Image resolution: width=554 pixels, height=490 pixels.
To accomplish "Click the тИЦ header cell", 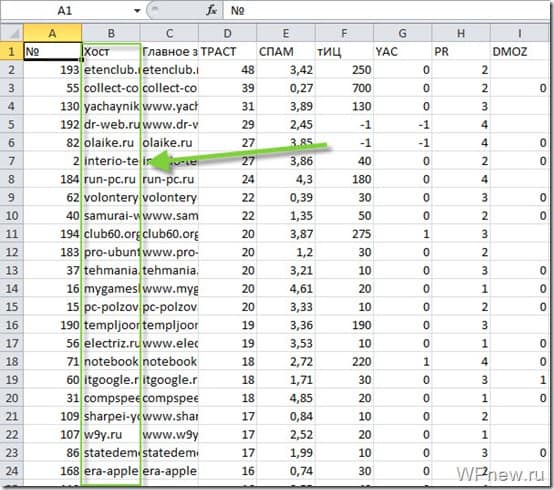I will coord(344,52).
